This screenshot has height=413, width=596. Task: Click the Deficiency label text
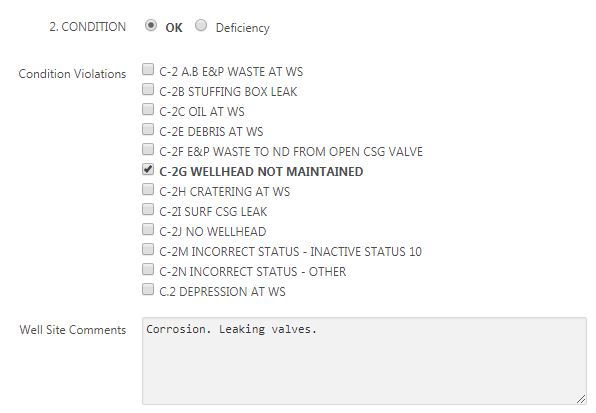pos(243,28)
